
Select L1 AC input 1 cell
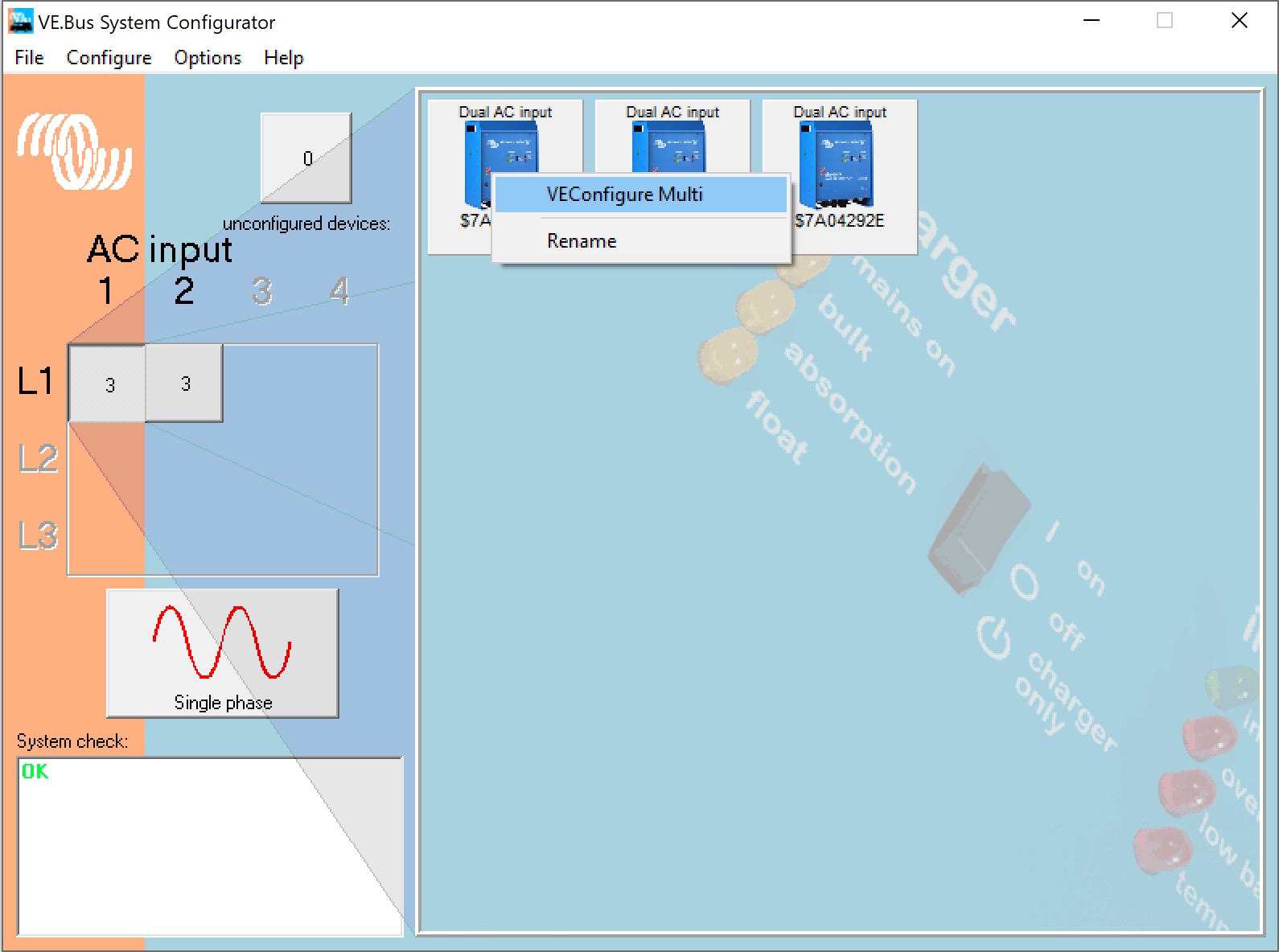coord(107,384)
